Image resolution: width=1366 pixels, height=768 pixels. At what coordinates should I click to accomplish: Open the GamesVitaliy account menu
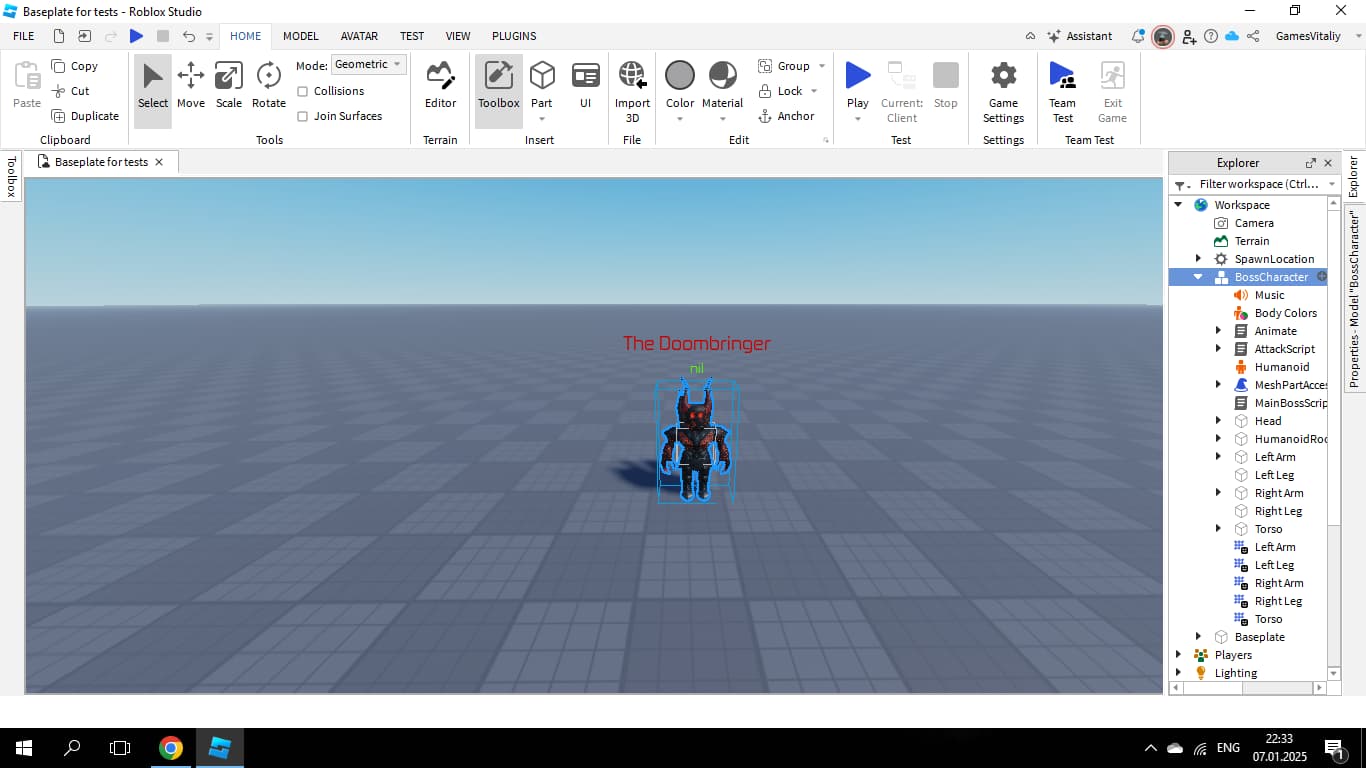click(1309, 36)
